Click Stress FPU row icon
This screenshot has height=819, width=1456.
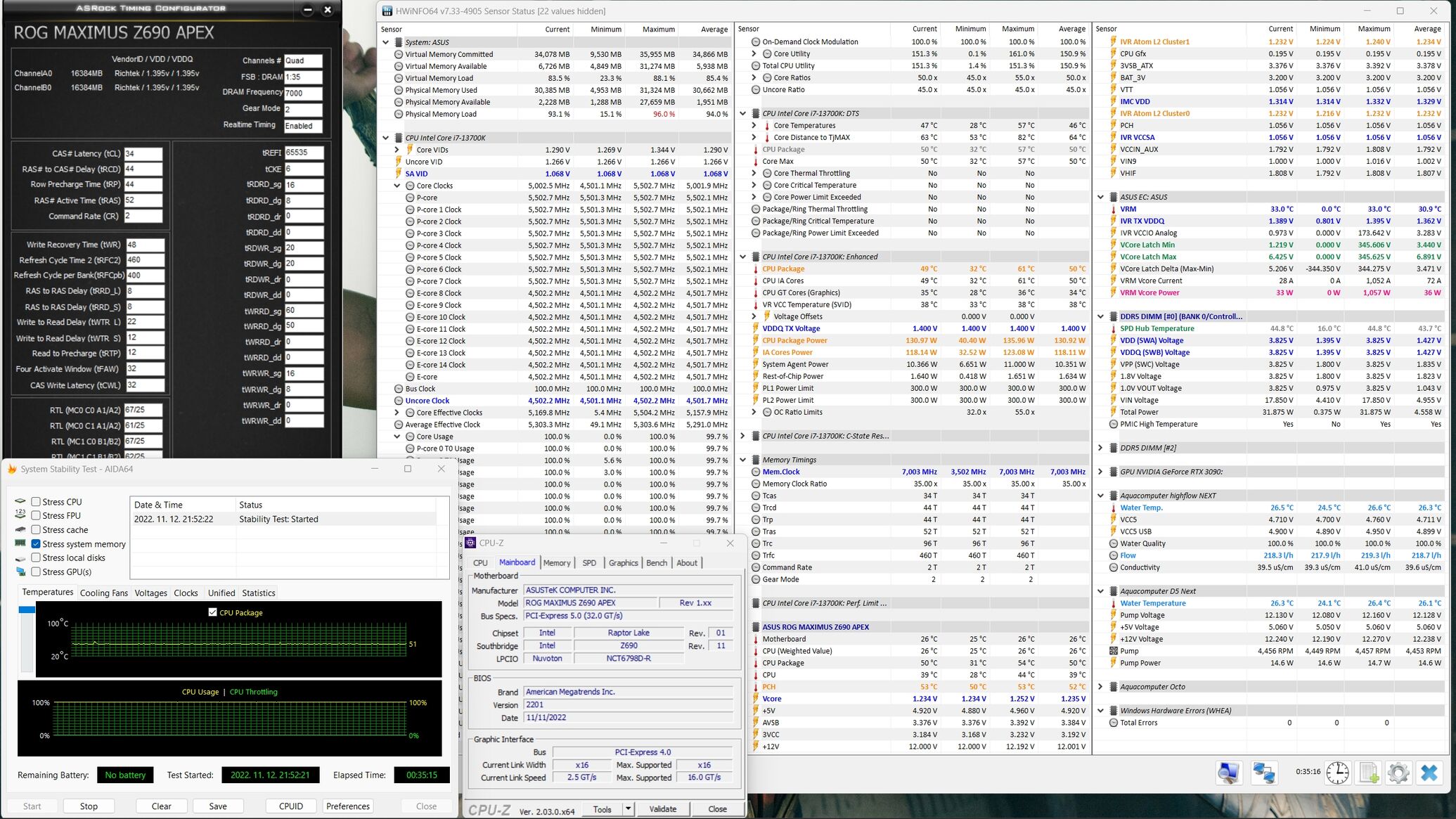(20, 515)
